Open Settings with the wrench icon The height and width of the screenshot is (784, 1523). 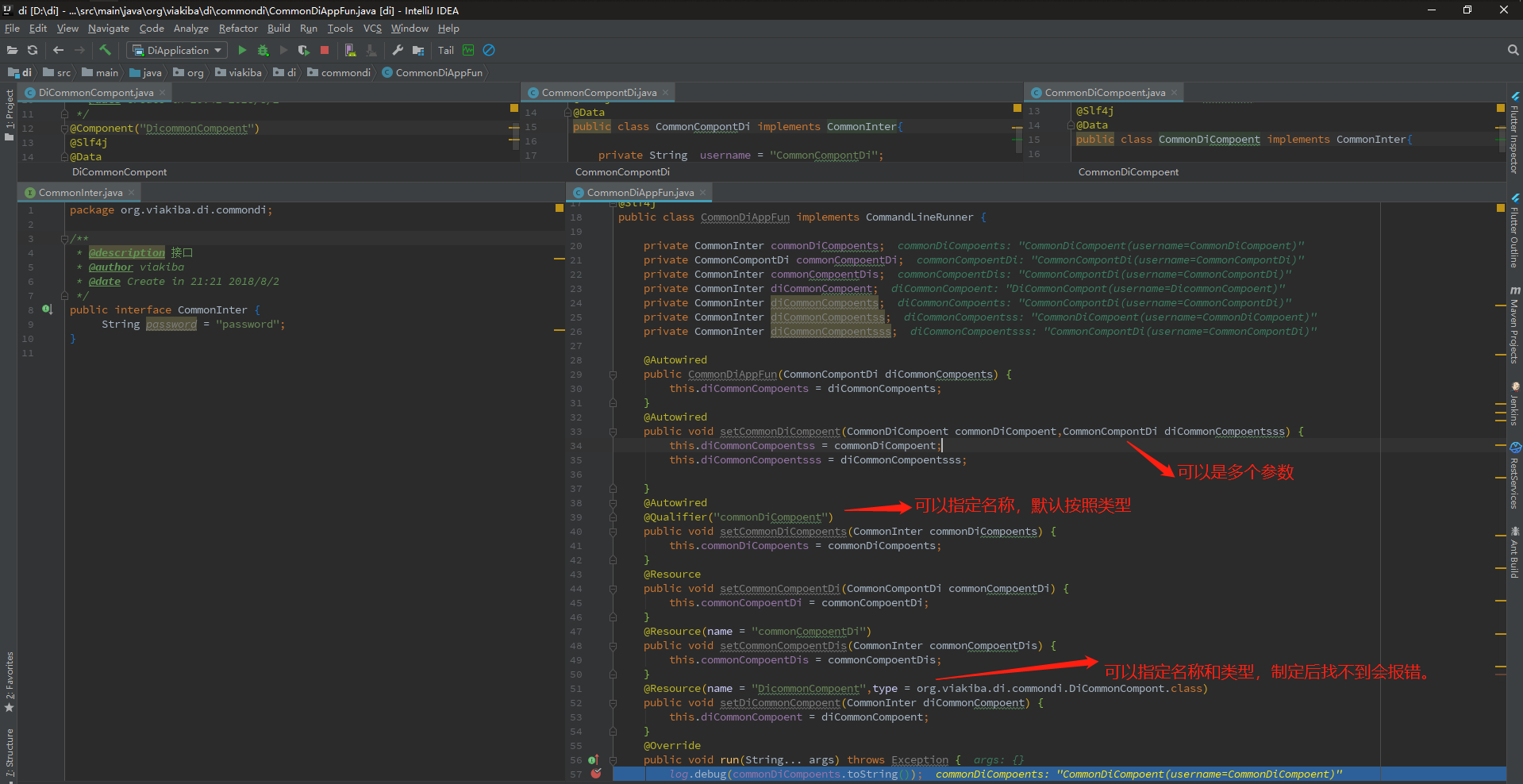tap(398, 50)
